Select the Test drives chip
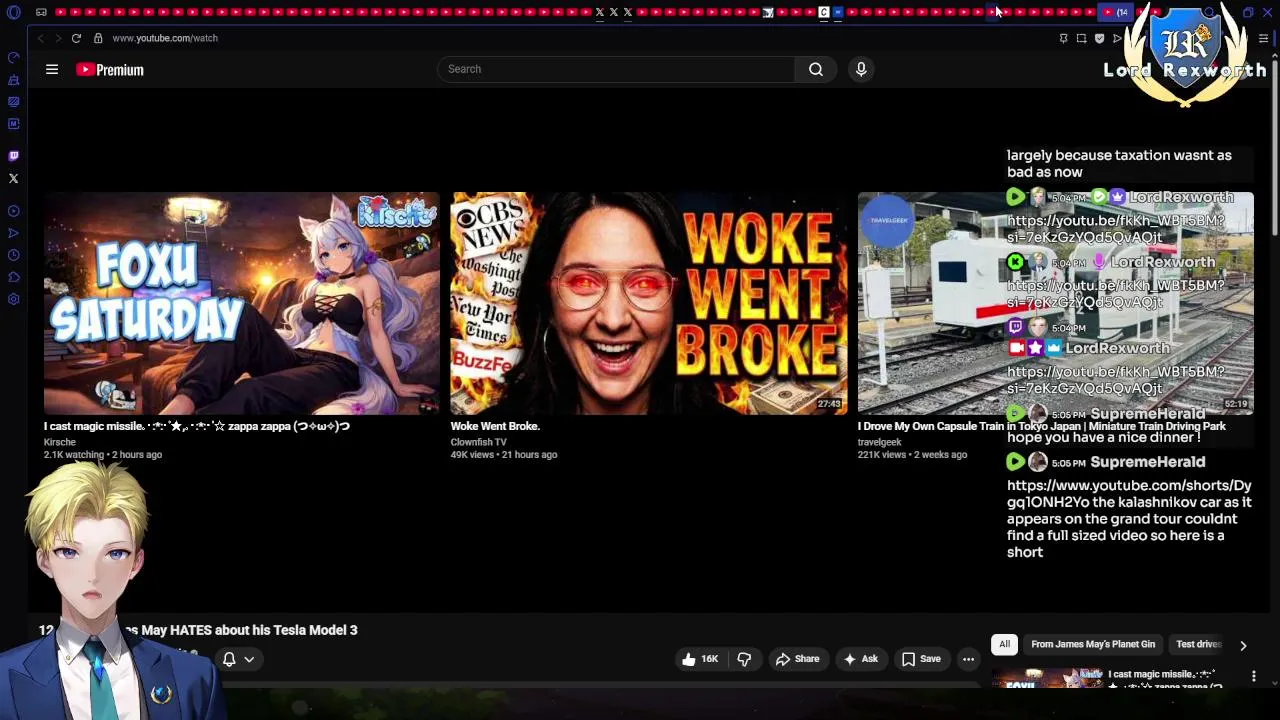 (1198, 644)
